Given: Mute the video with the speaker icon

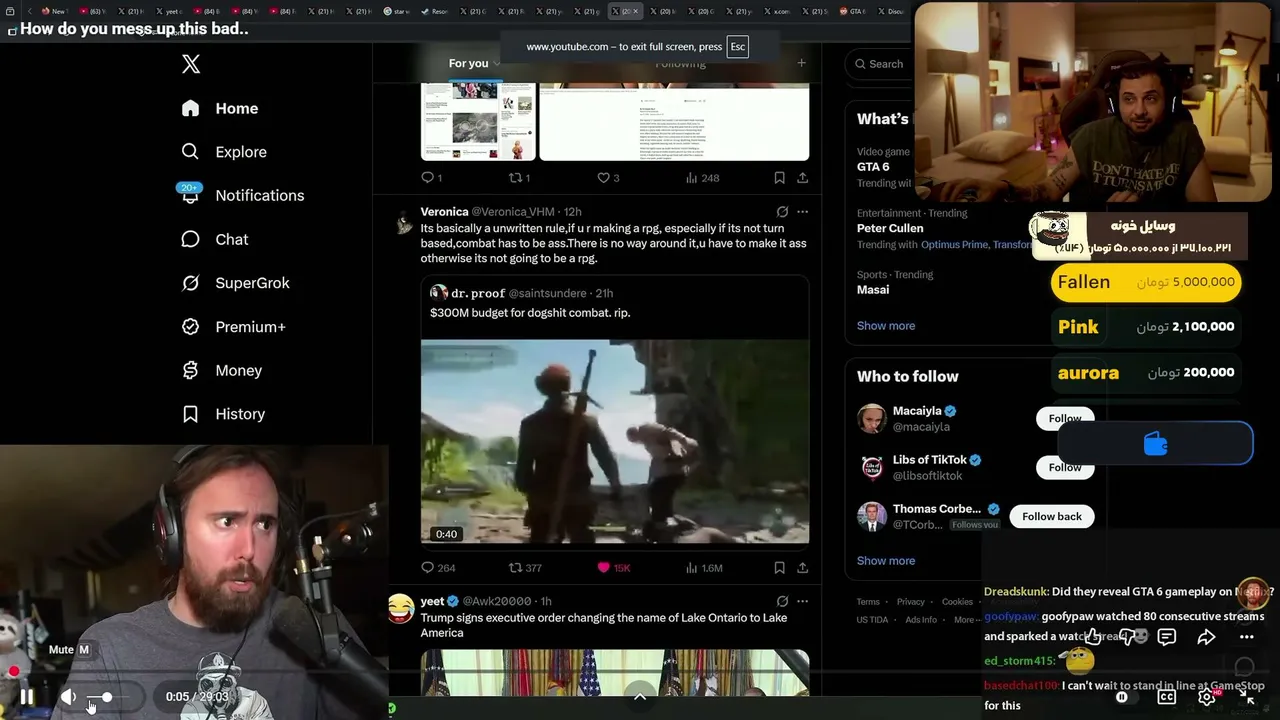Looking at the screenshot, I should tap(68, 697).
